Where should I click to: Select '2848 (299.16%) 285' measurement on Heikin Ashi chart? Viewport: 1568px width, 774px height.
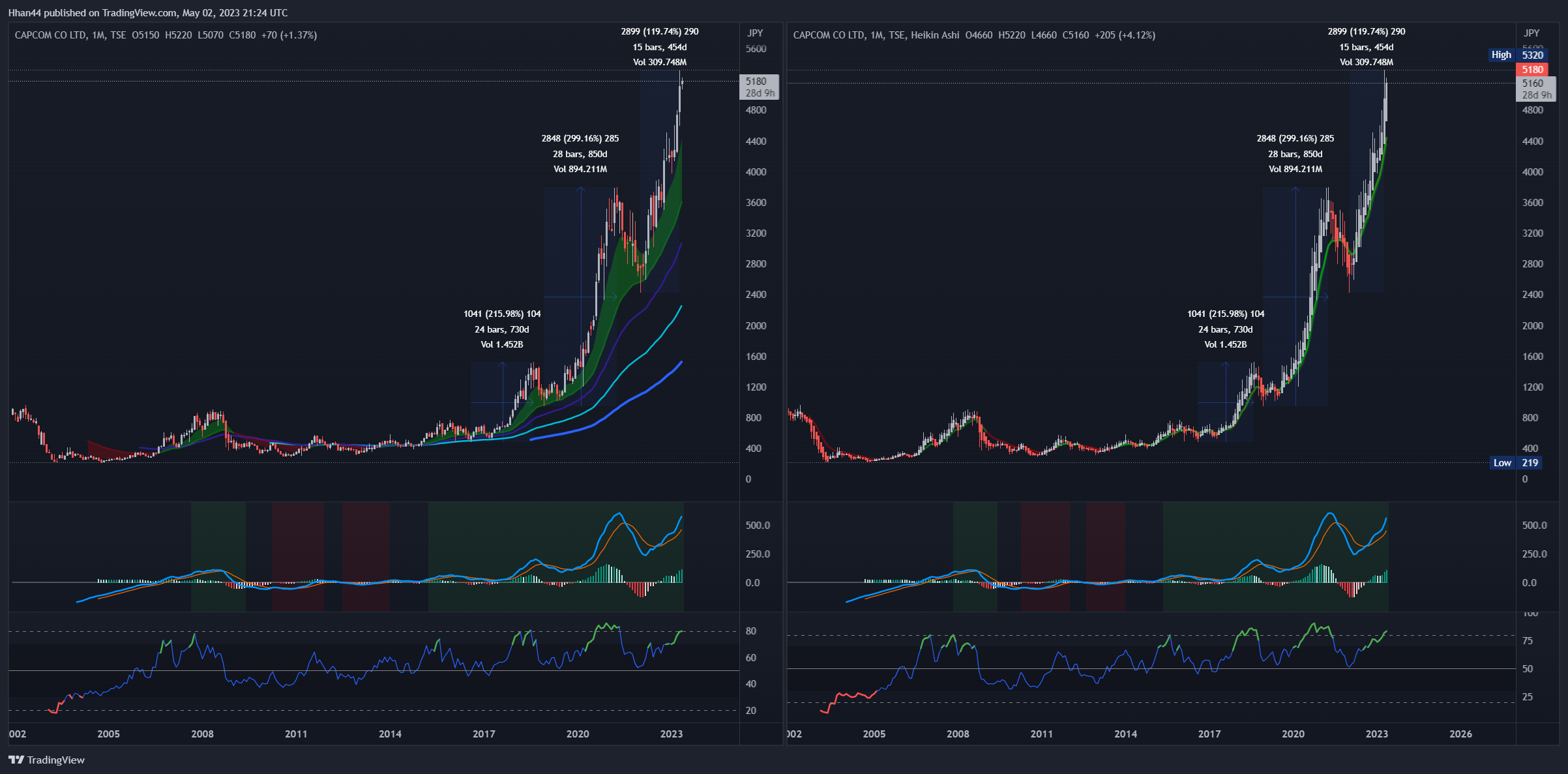[x=1295, y=138]
